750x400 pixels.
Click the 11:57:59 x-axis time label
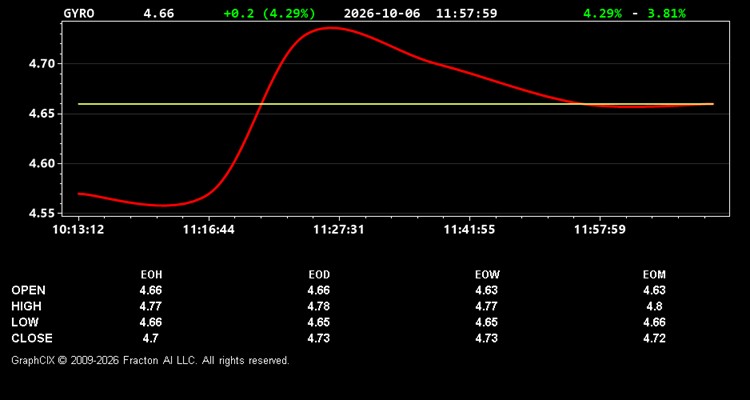600,230
